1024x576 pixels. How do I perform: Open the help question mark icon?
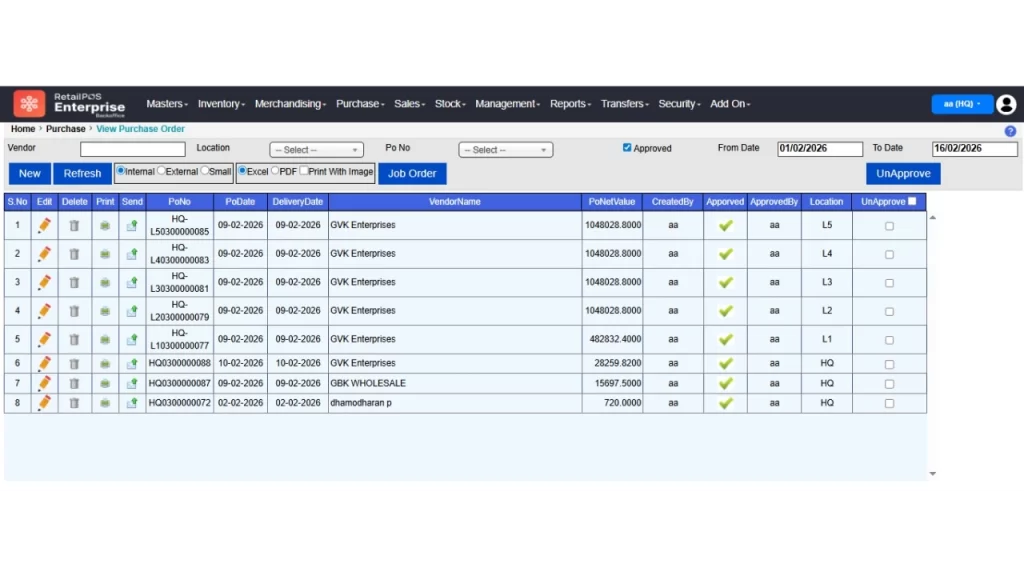point(1010,131)
